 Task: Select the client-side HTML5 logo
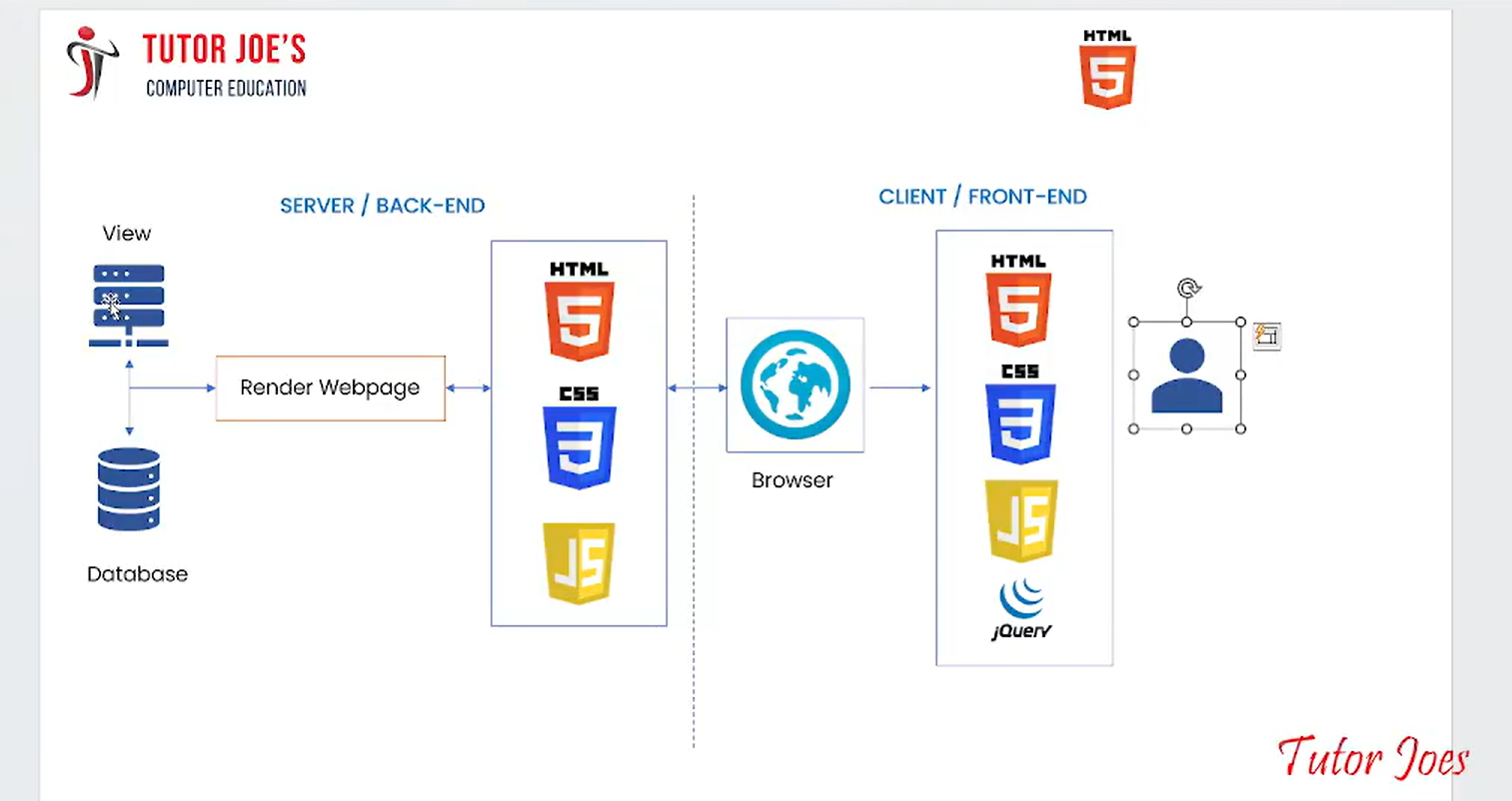tap(1018, 300)
